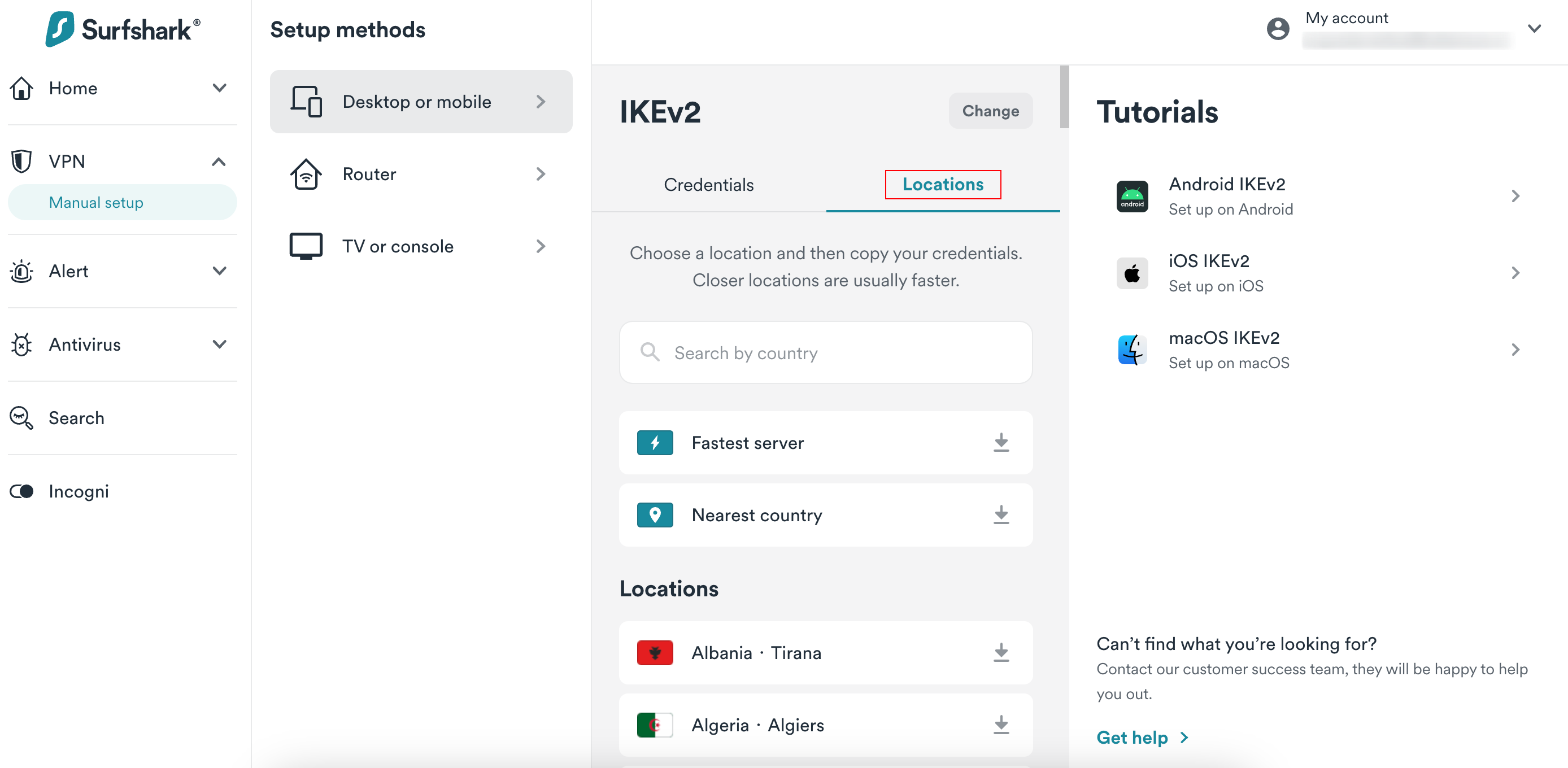Focus the Search by country field
Viewport: 1568px width, 768px height.
825,352
